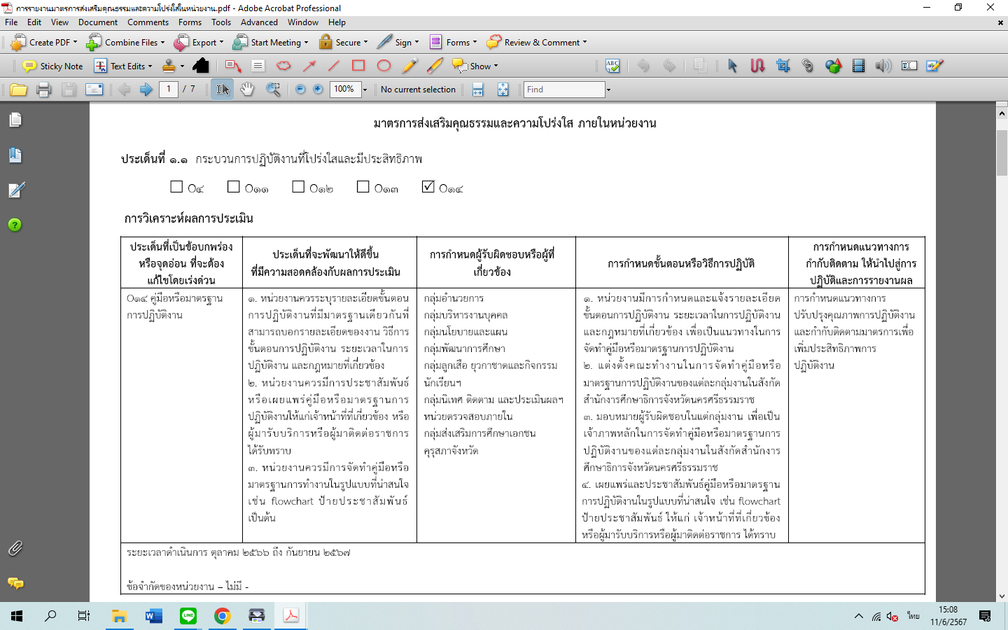Open the Advanced menu
This screenshot has height=630, width=1008.
259,22
